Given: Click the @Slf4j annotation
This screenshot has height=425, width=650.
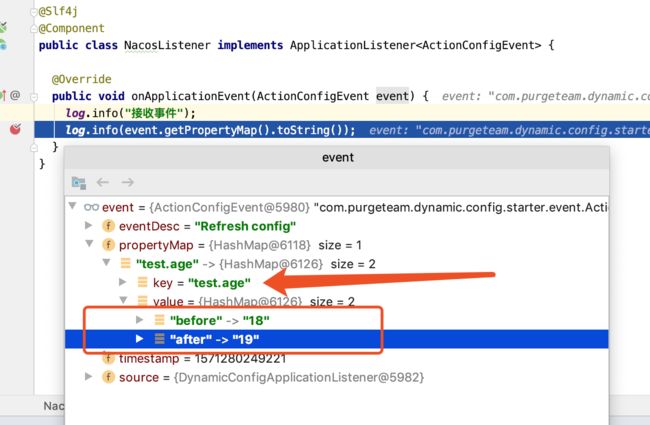Looking at the screenshot, I should click(x=58, y=11).
